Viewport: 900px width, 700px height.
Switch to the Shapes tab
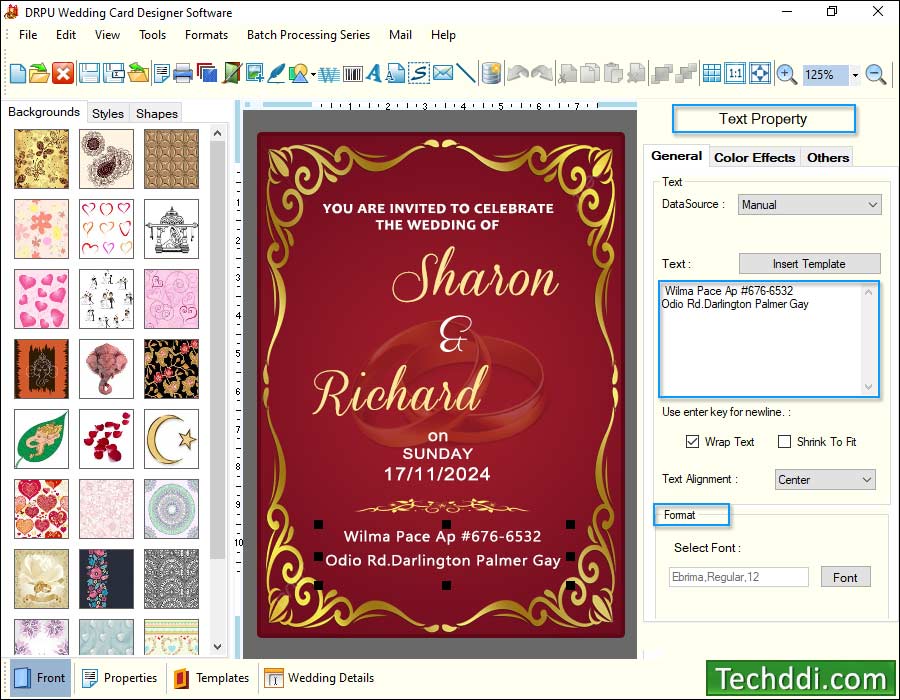(x=157, y=114)
